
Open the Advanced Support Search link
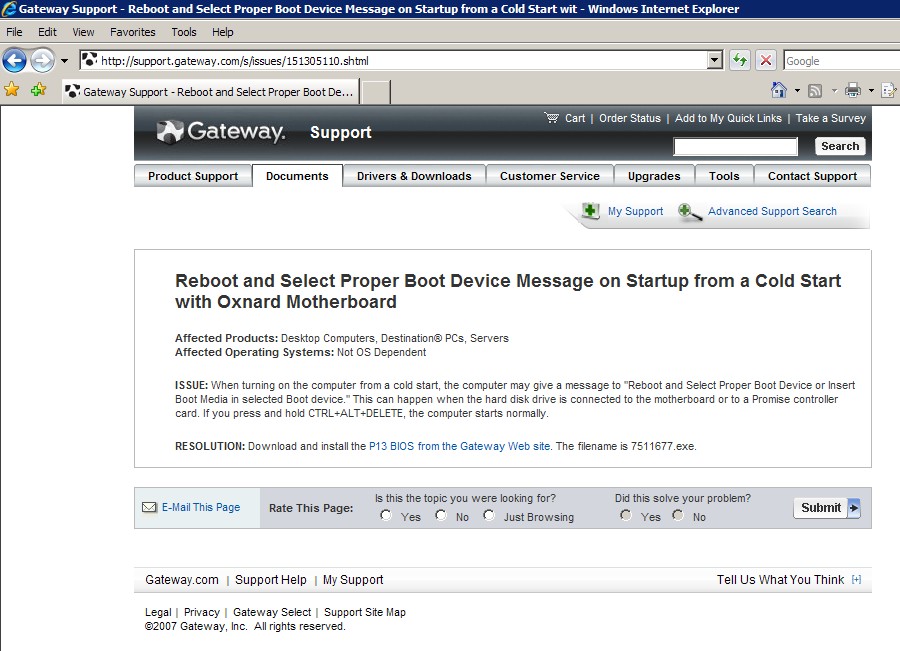point(772,211)
